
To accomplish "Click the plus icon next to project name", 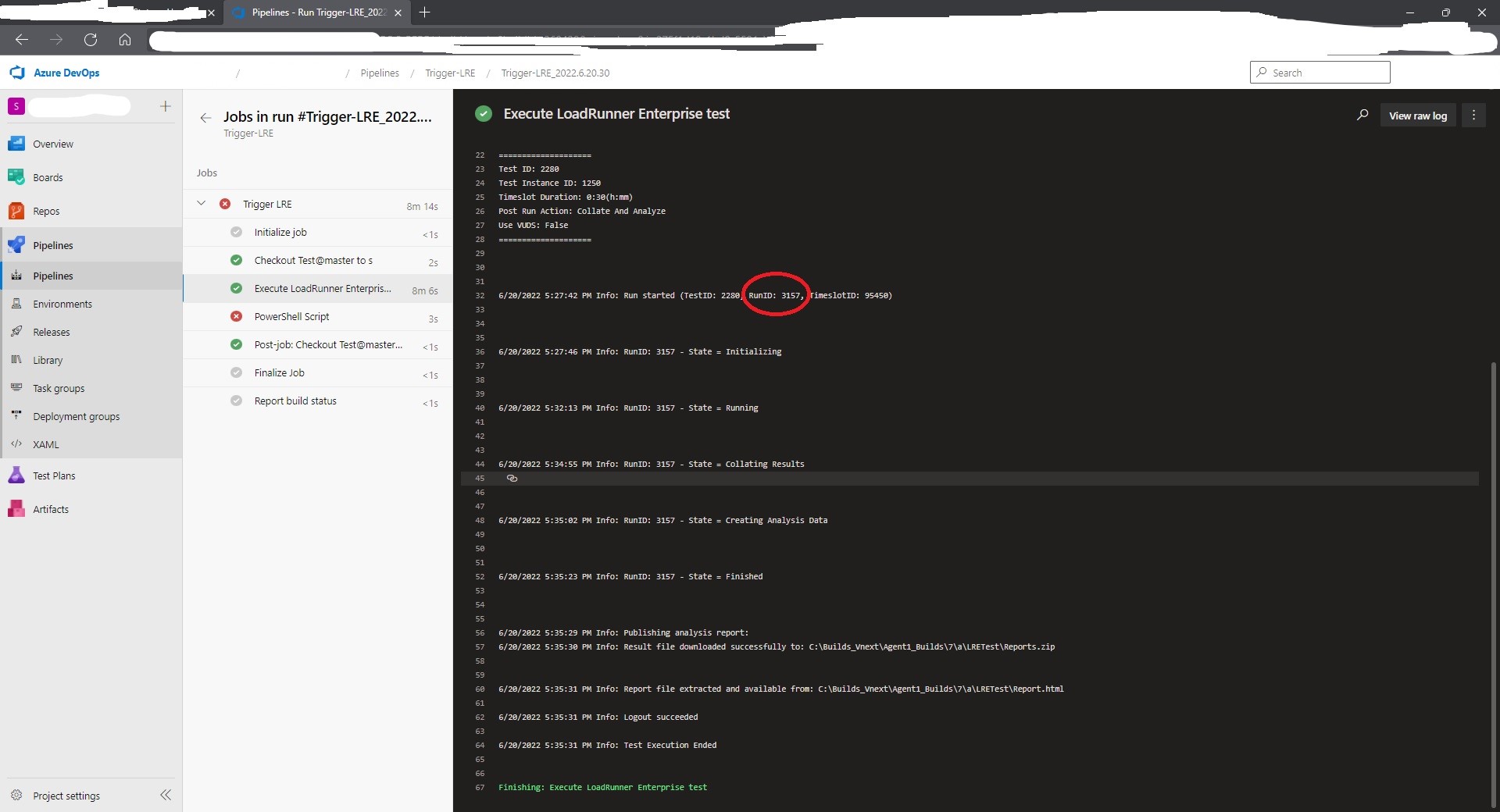I will (x=165, y=106).
